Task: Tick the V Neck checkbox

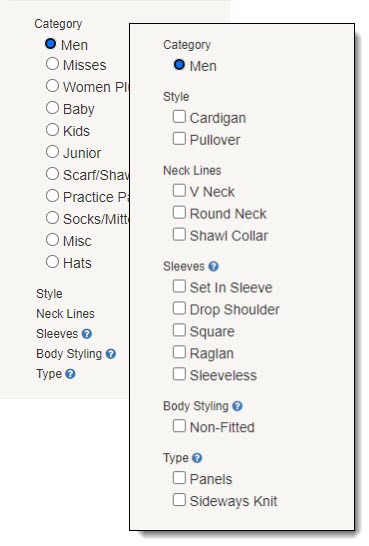Action: 179,190
